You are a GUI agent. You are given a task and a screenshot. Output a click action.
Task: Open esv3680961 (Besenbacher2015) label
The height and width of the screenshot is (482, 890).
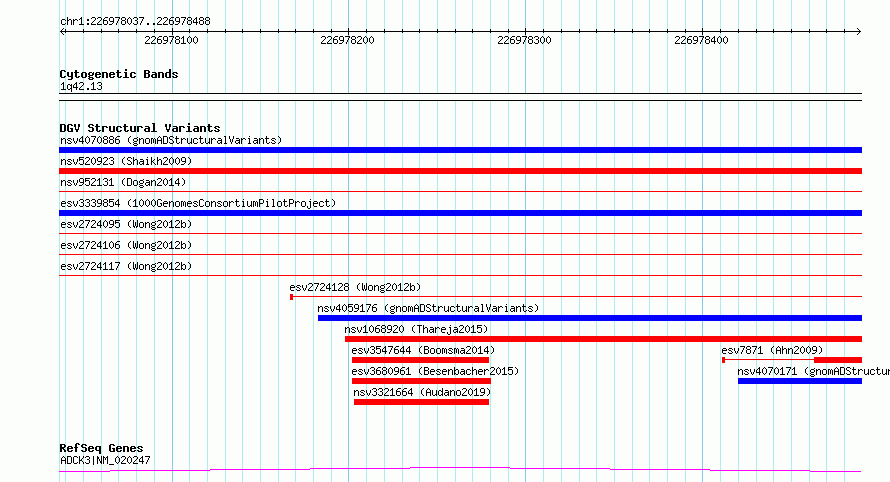click(435, 371)
